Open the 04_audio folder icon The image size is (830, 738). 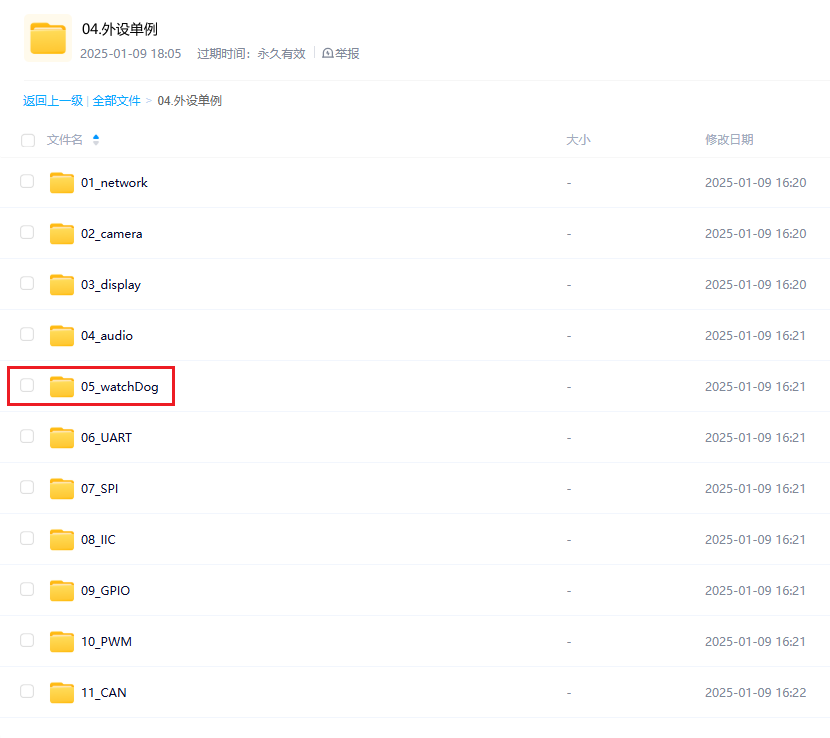click(61, 335)
